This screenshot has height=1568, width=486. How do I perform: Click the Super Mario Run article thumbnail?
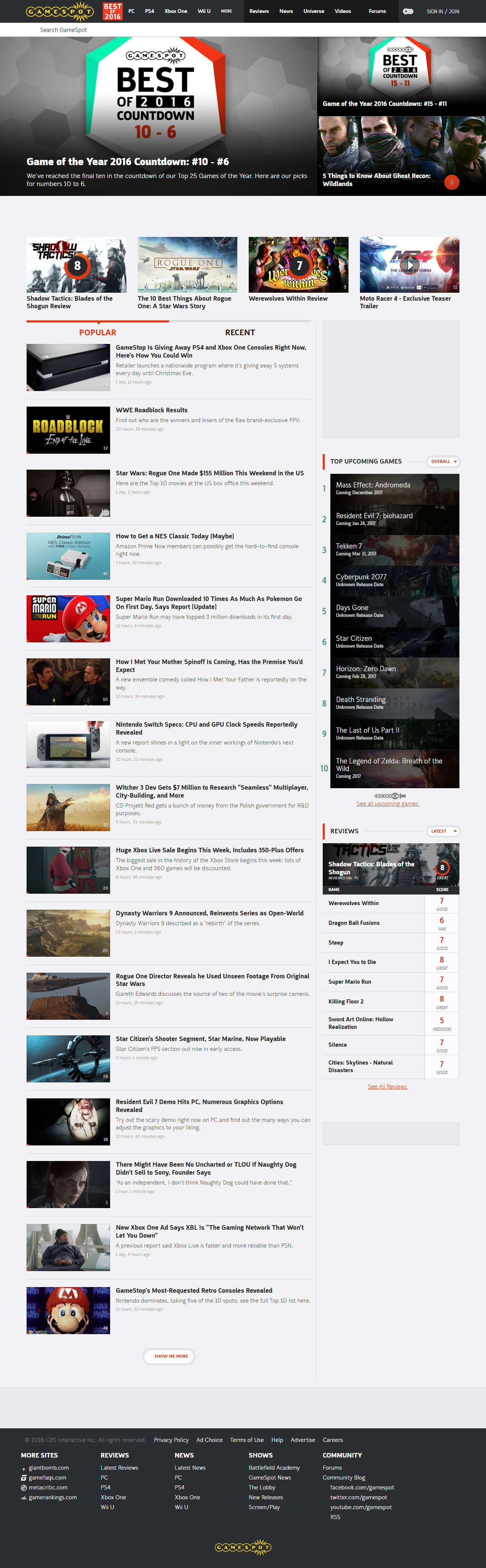tap(68, 618)
